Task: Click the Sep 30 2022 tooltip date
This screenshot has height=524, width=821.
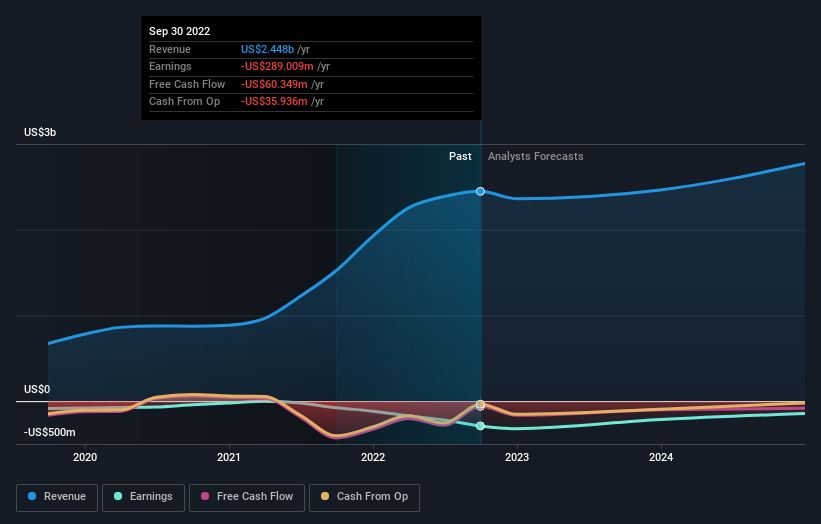Action: pos(180,31)
